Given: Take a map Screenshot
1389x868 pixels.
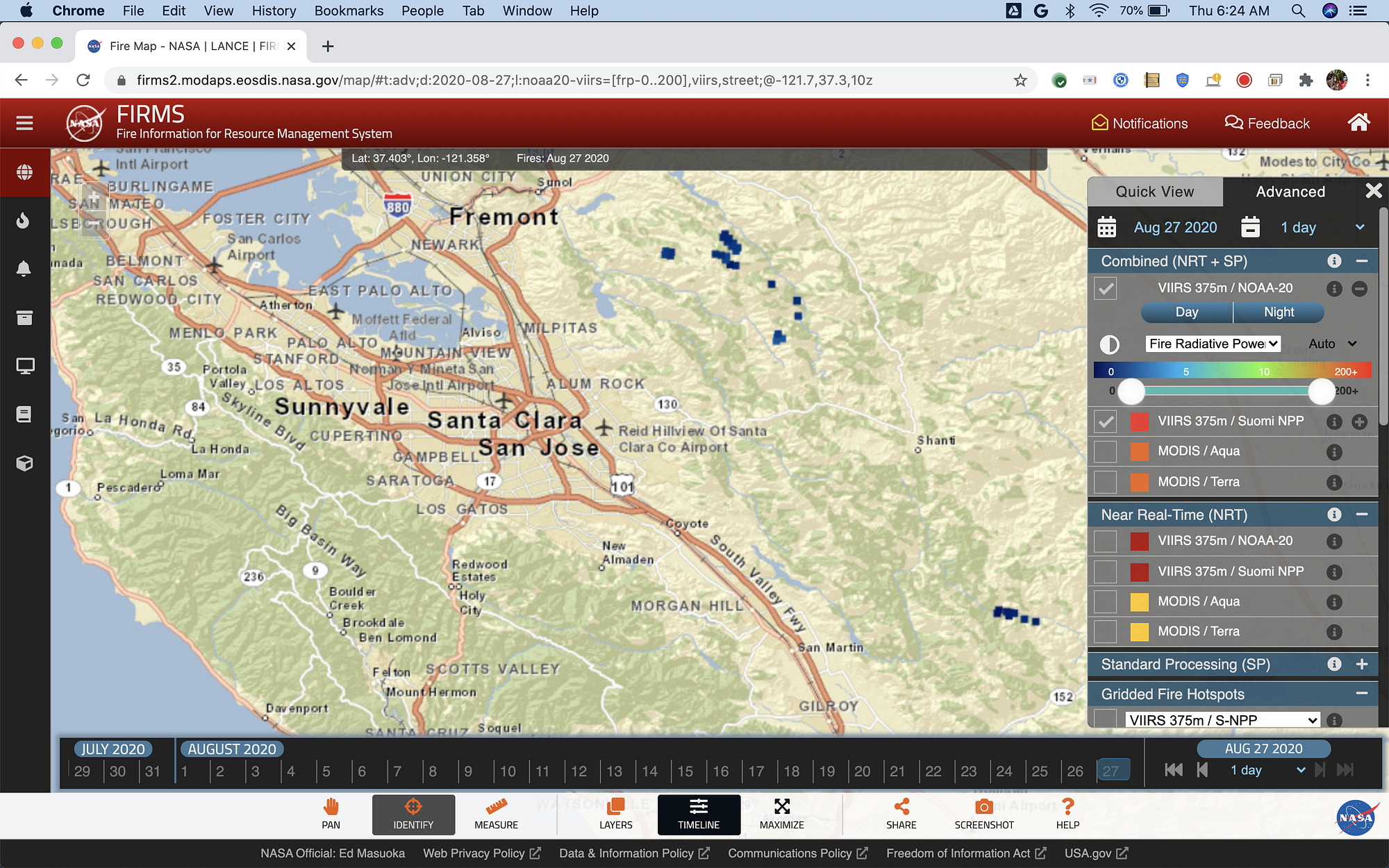Looking at the screenshot, I should 983,814.
